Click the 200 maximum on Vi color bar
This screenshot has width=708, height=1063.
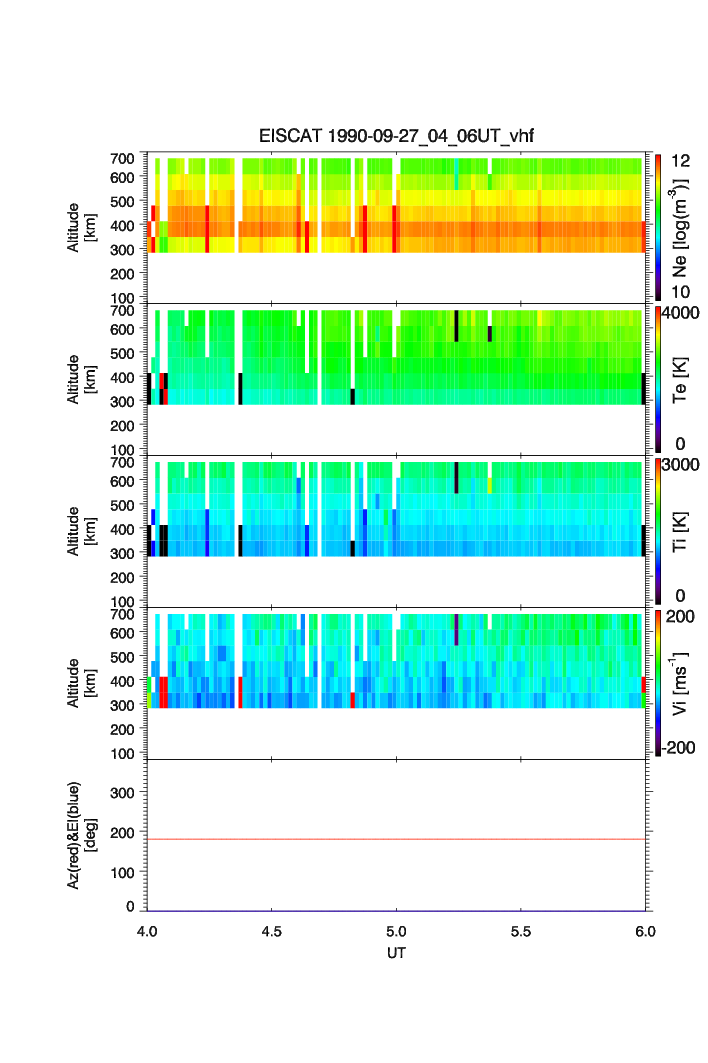[x=680, y=616]
